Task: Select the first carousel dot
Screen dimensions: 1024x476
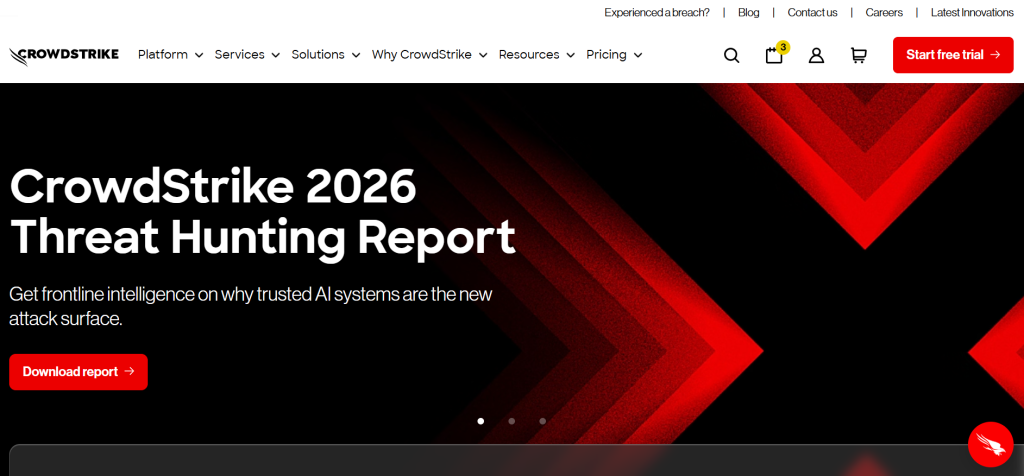Action: coord(481,421)
